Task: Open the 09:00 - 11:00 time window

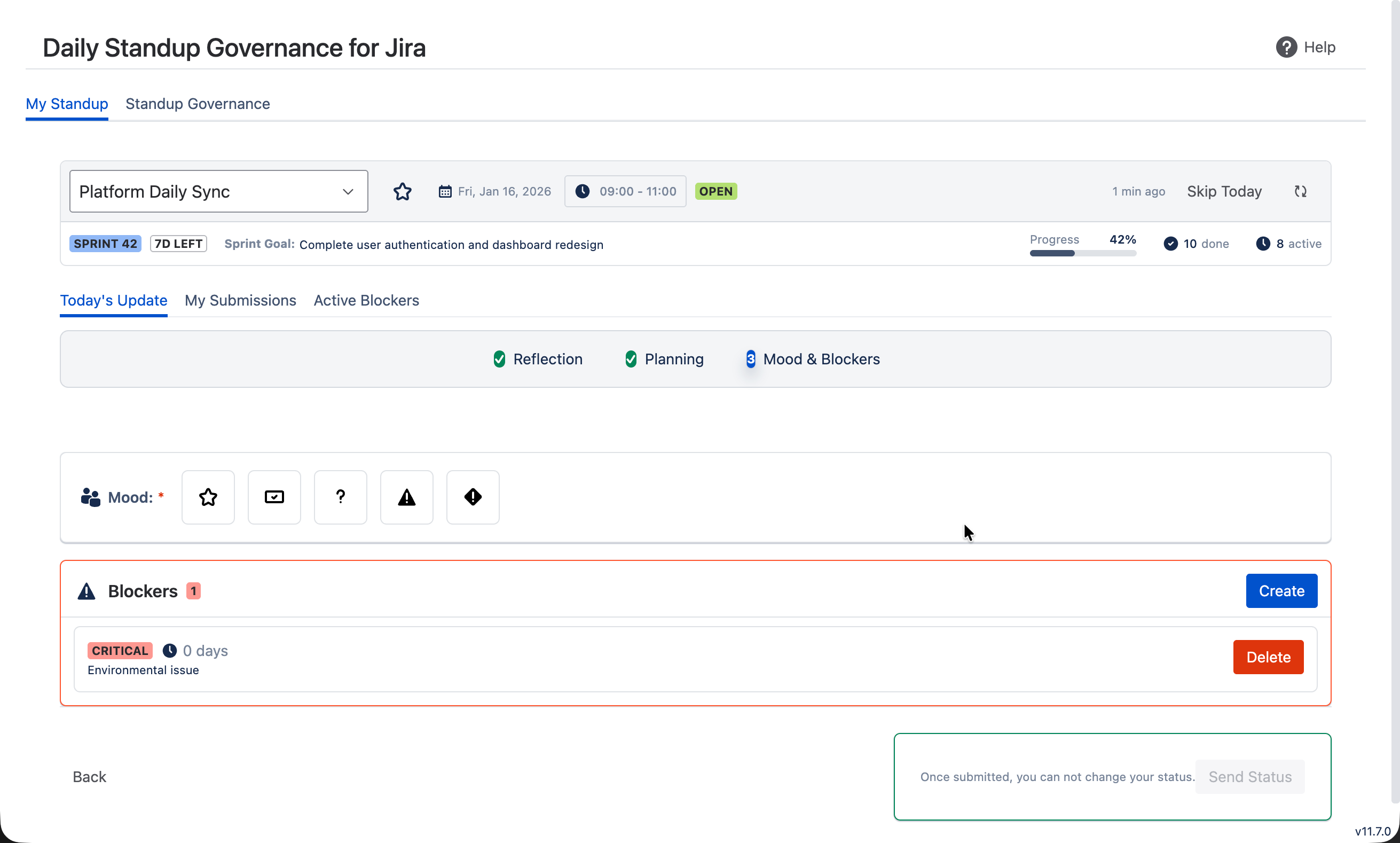Action: click(x=625, y=191)
